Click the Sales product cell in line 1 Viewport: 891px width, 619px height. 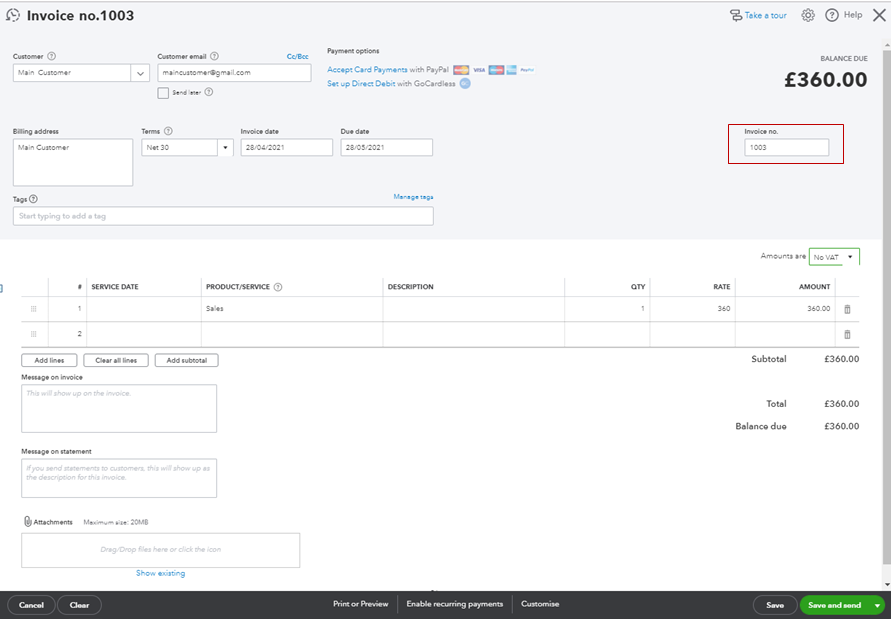(292, 309)
